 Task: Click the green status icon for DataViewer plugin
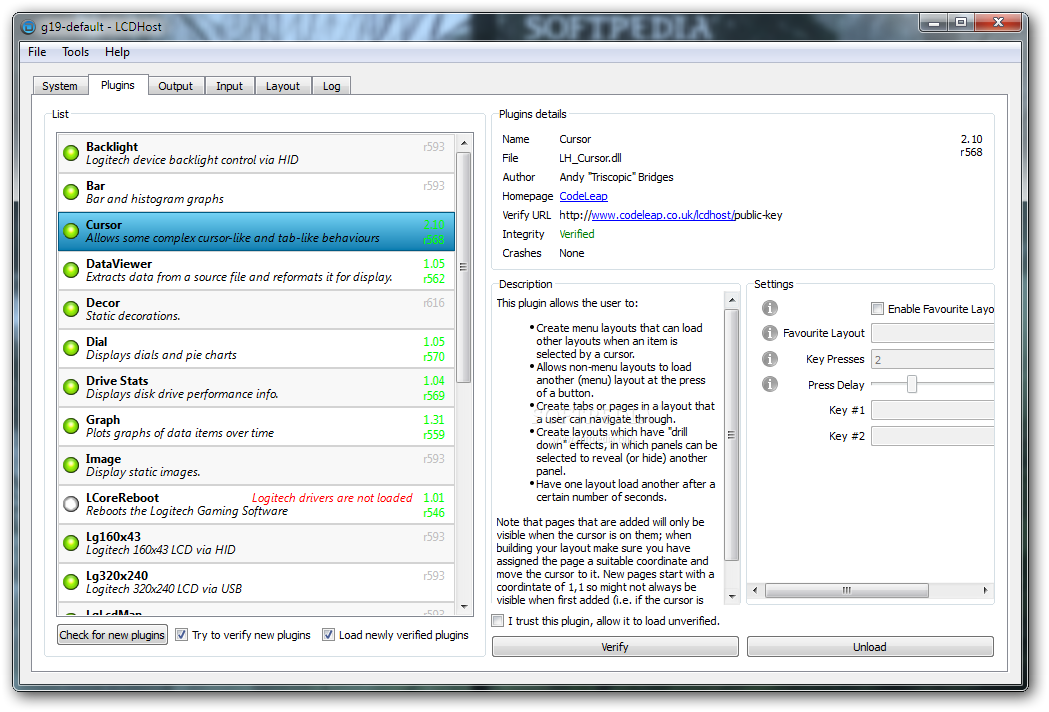(x=71, y=270)
